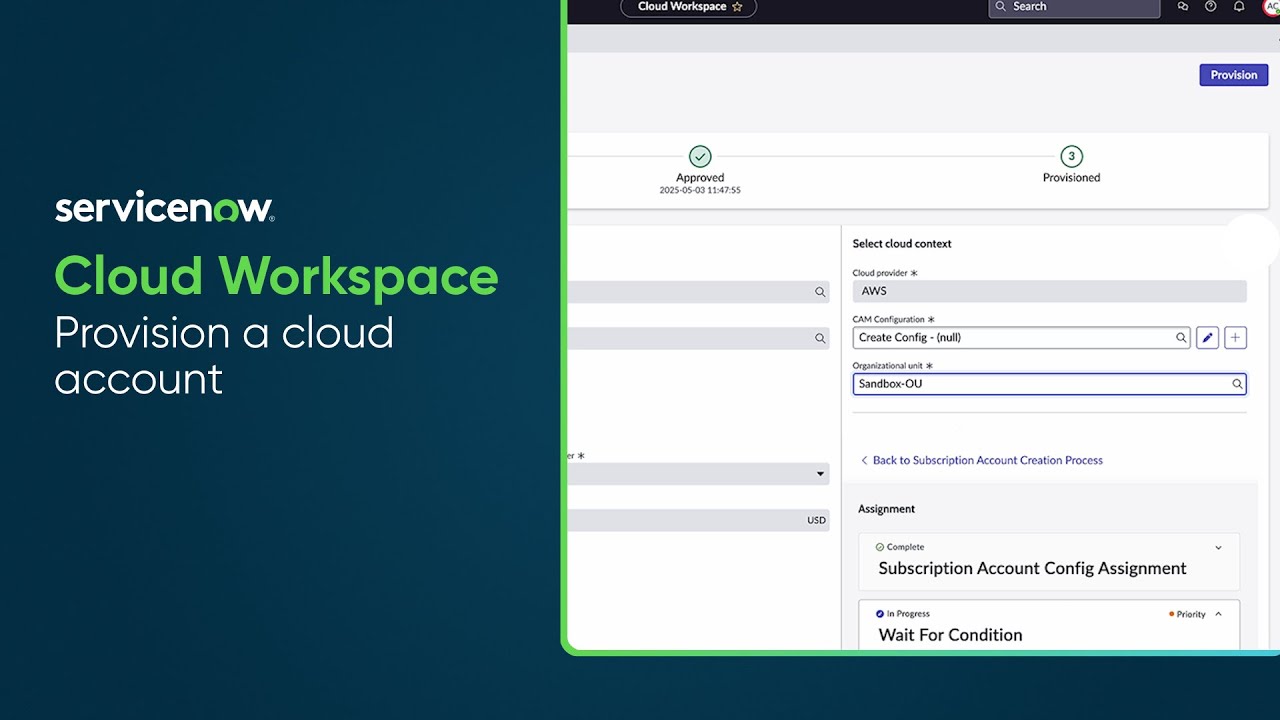The width and height of the screenshot is (1280, 720).
Task: Click the chat/connect icon in the header
Action: click(x=1183, y=7)
